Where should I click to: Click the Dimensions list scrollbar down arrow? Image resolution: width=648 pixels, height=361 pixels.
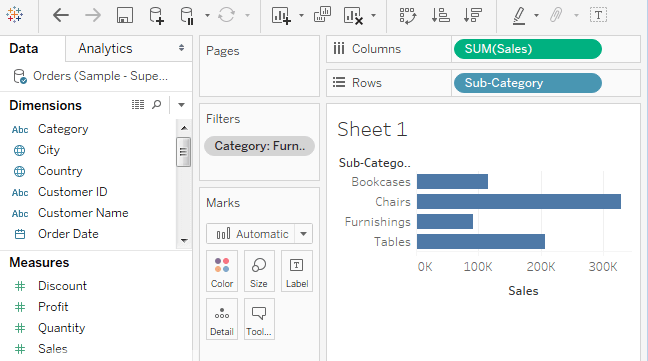[x=184, y=240]
